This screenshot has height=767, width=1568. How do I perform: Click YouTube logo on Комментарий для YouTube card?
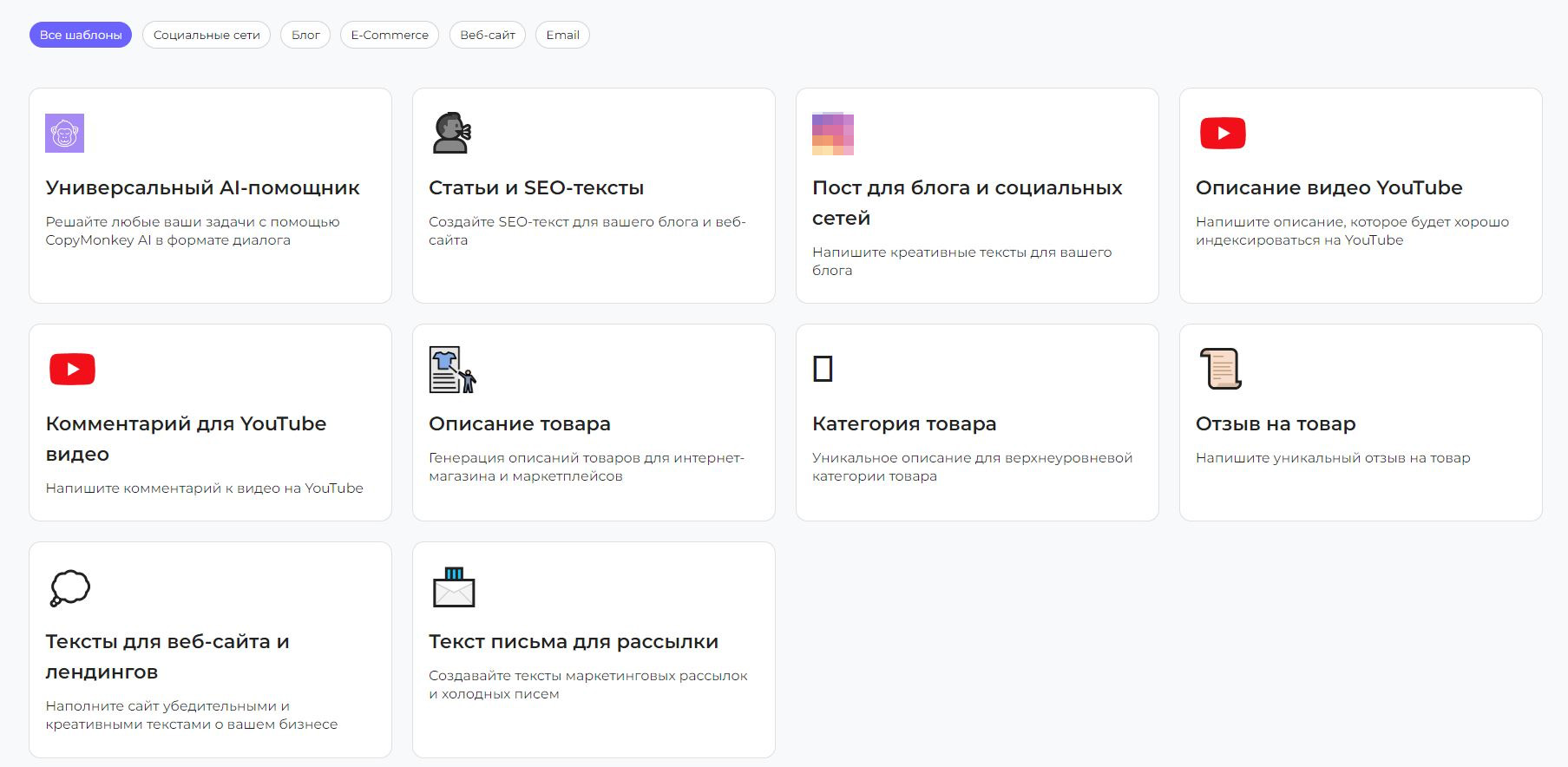tap(72, 370)
